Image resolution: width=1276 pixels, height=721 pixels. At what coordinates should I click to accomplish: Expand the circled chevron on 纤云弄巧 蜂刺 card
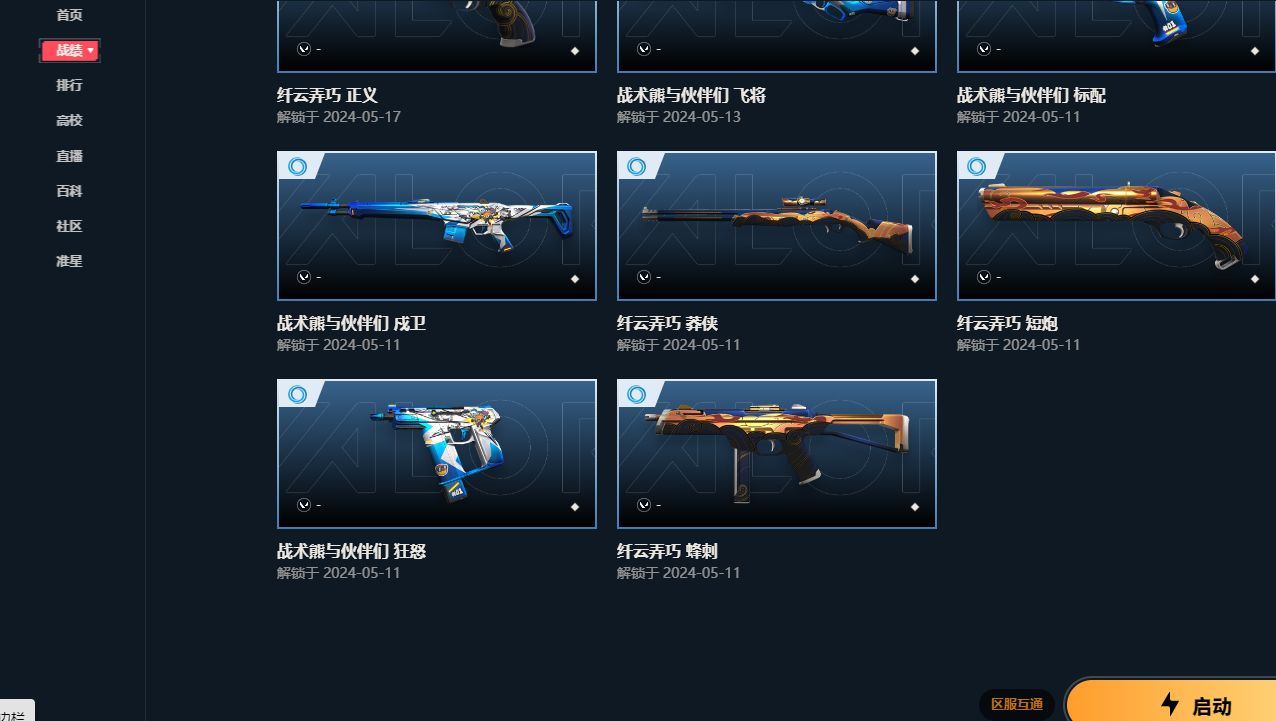click(644, 505)
